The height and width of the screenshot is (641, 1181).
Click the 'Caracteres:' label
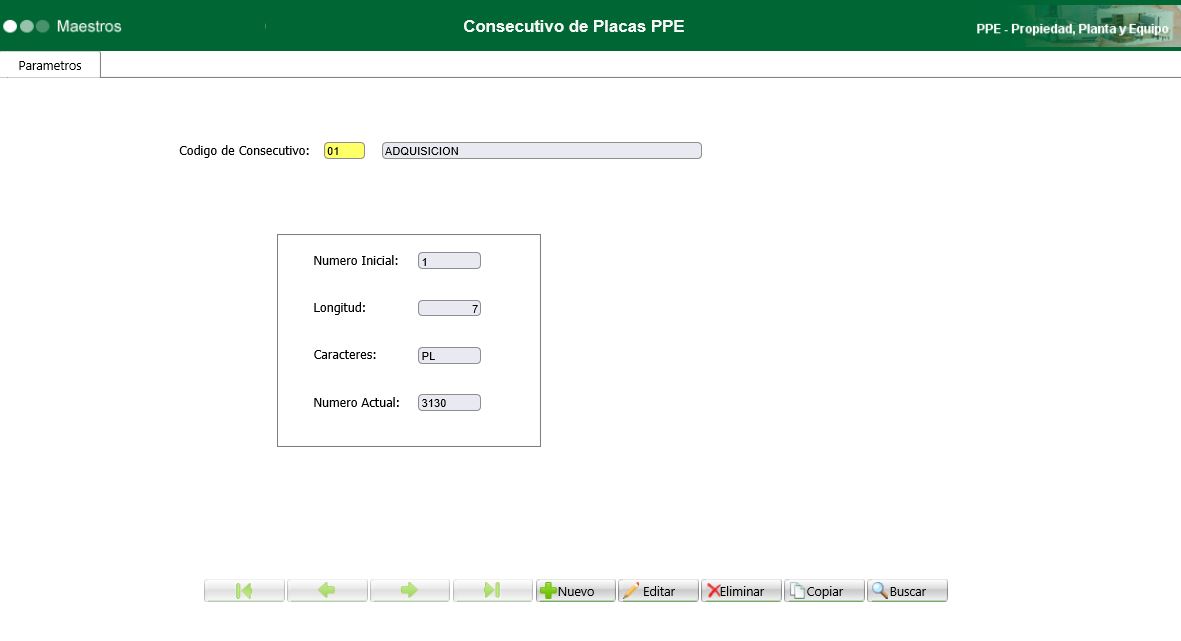pos(345,355)
